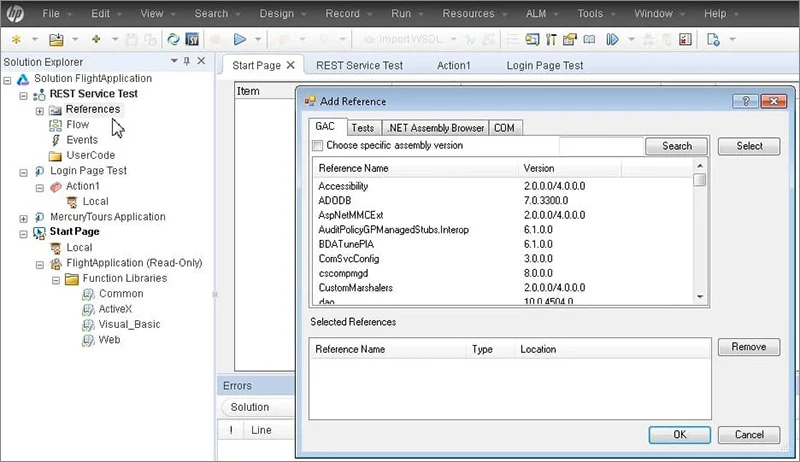
Task: Click the Remove button
Action: (x=749, y=347)
